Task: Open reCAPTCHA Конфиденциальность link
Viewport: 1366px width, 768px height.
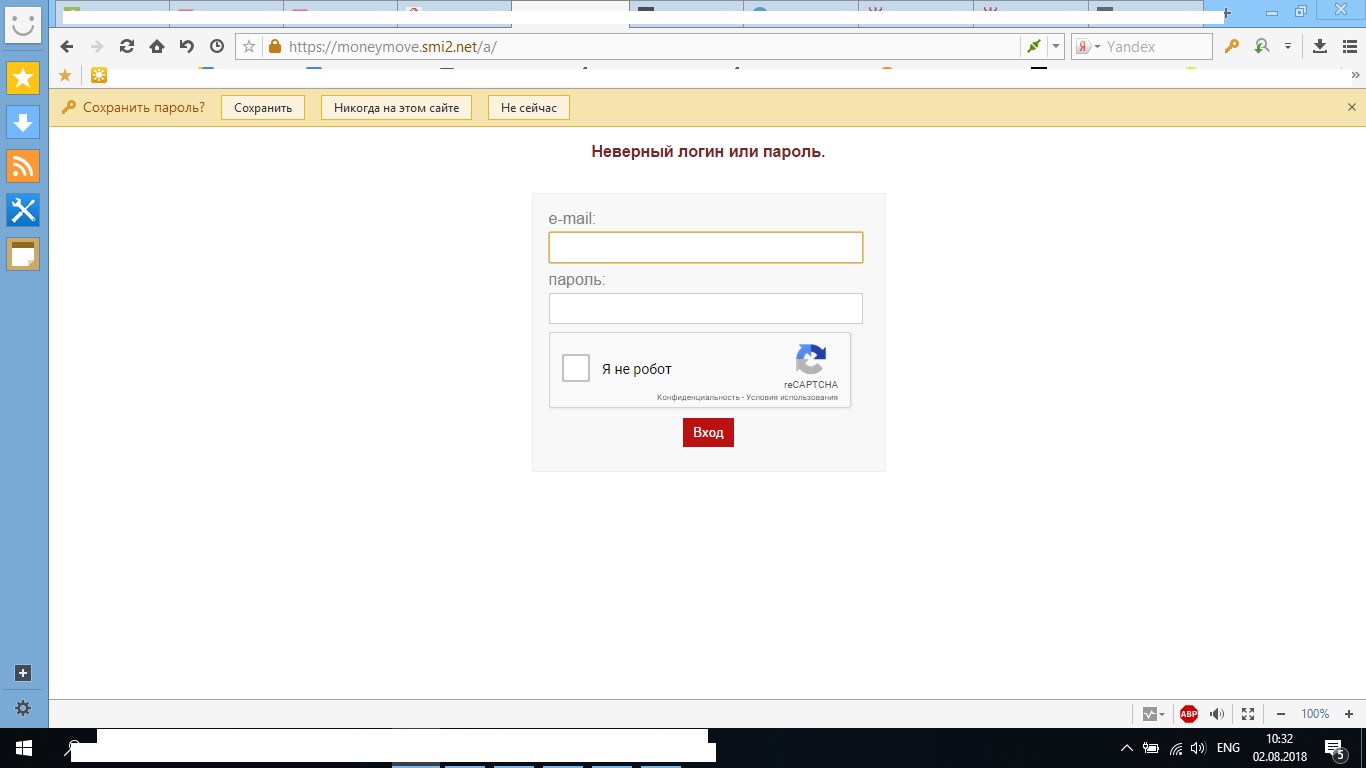Action: pos(698,397)
